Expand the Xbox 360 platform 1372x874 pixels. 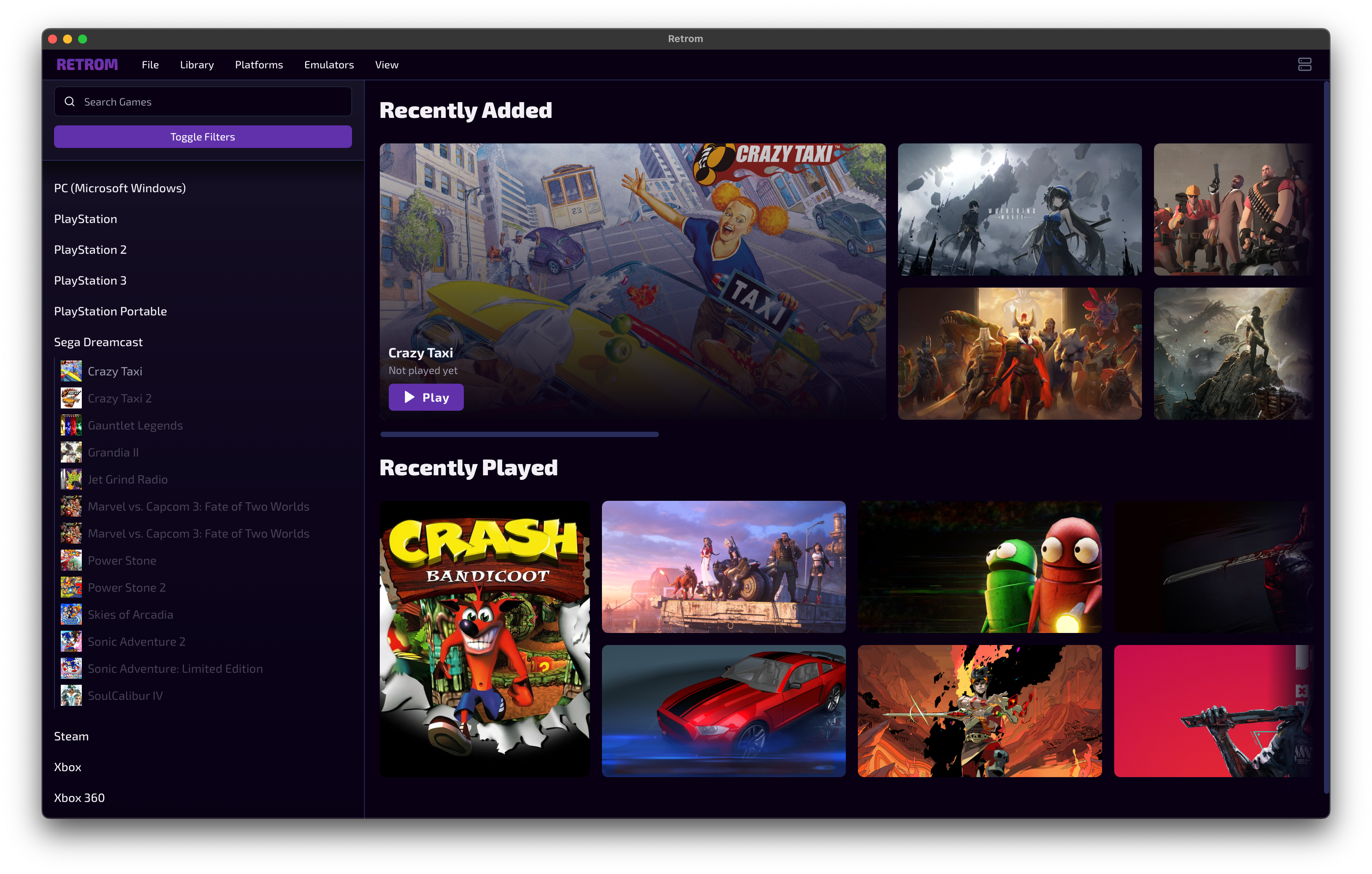(79, 798)
